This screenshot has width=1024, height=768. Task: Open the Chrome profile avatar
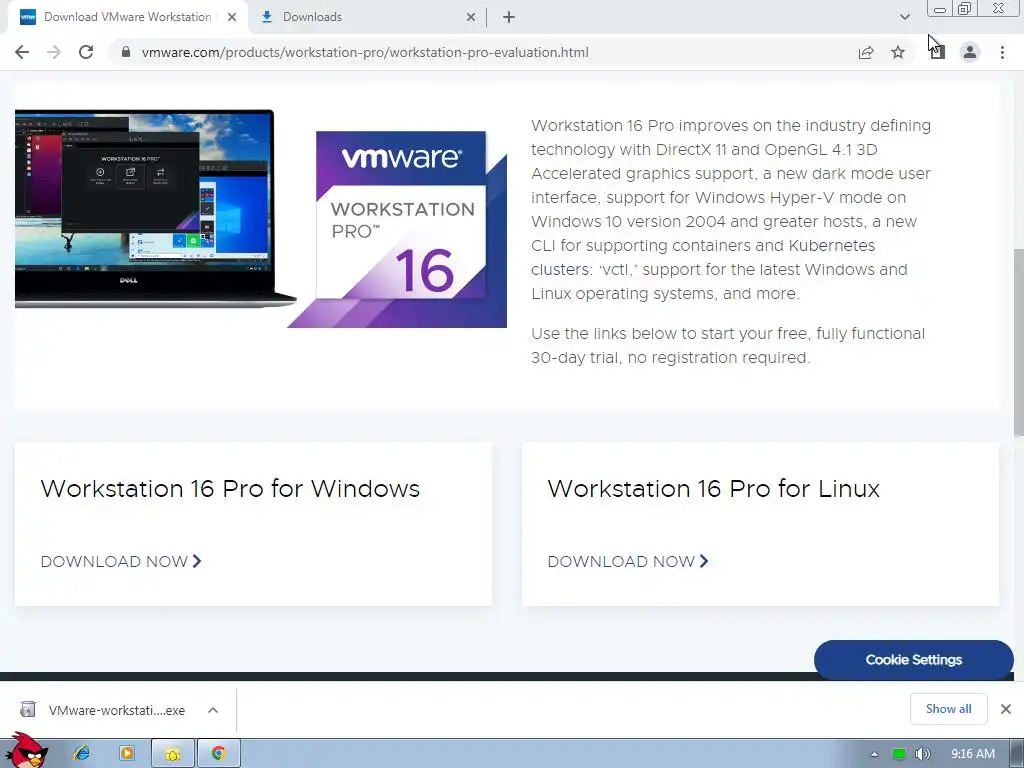970,52
